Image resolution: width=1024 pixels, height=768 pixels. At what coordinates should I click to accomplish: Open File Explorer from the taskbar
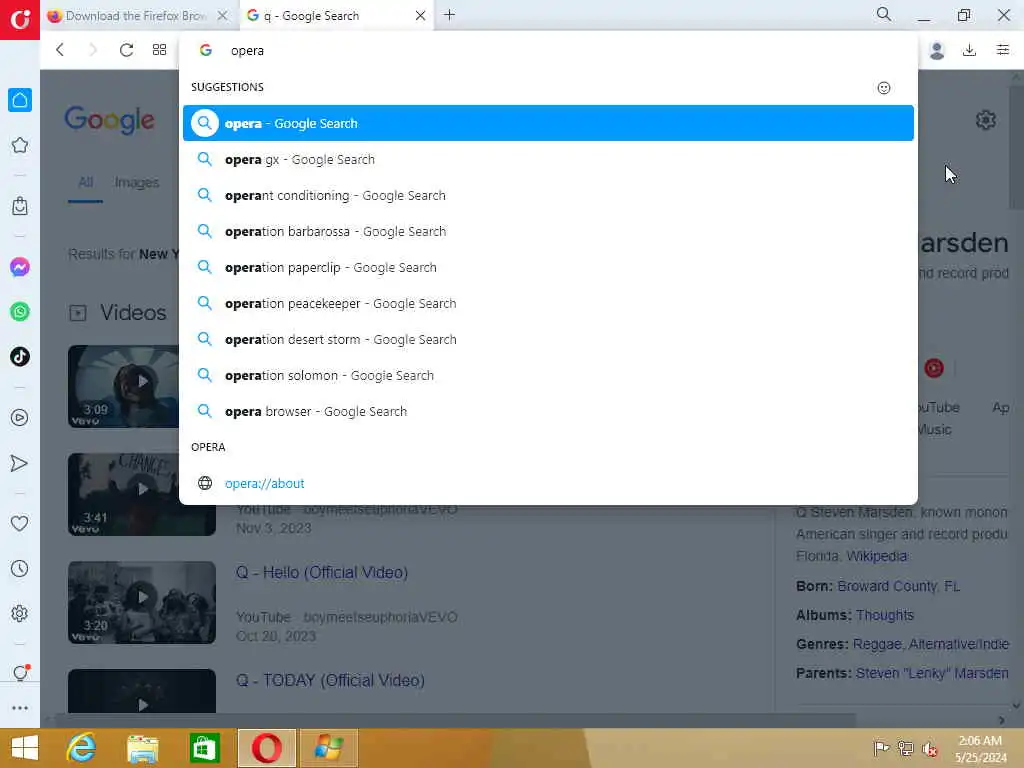pyautogui.click(x=142, y=748)
